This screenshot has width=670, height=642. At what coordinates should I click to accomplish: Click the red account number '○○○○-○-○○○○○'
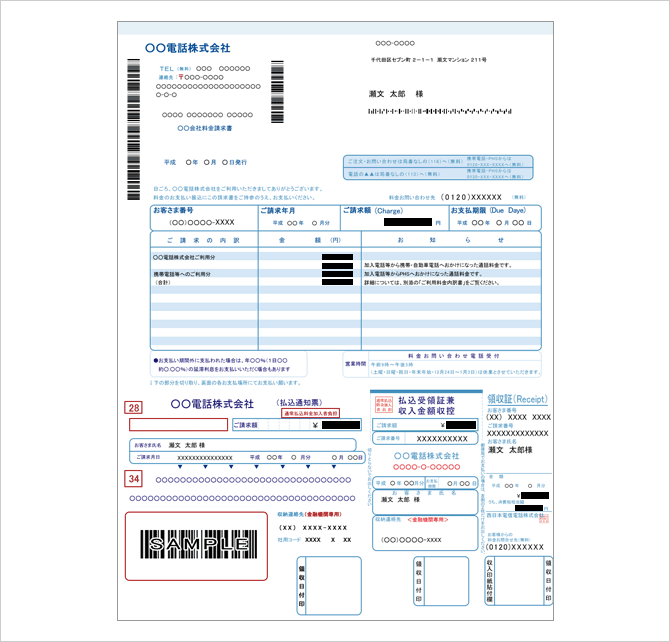coord(426,467)
